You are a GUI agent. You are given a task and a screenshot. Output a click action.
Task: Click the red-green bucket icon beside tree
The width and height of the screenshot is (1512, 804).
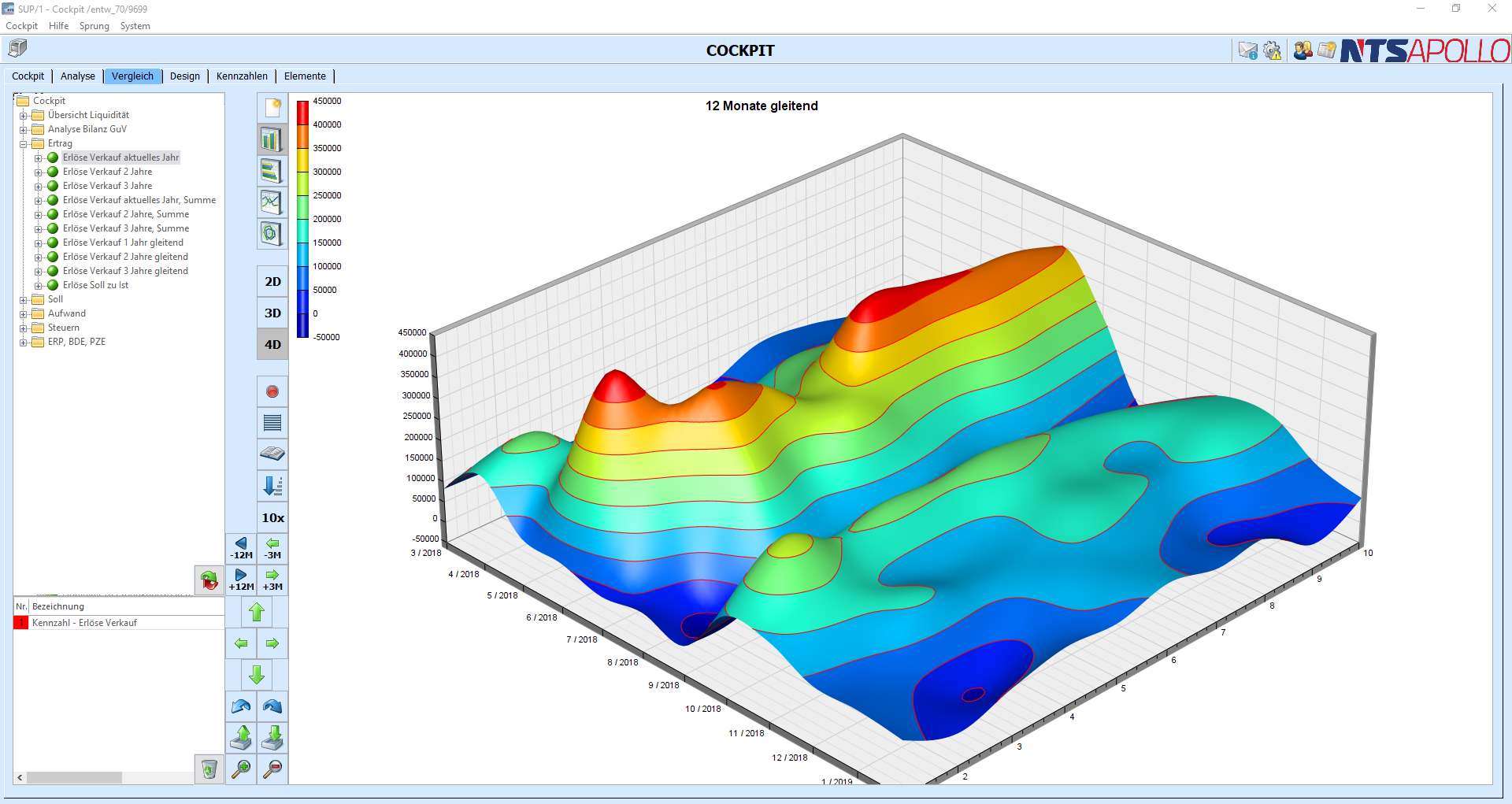209,580
